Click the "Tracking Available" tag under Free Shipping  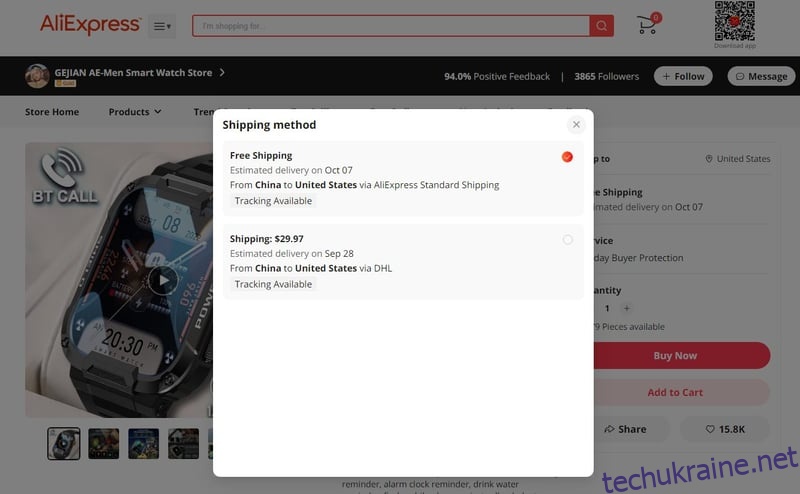coord(273,201)
